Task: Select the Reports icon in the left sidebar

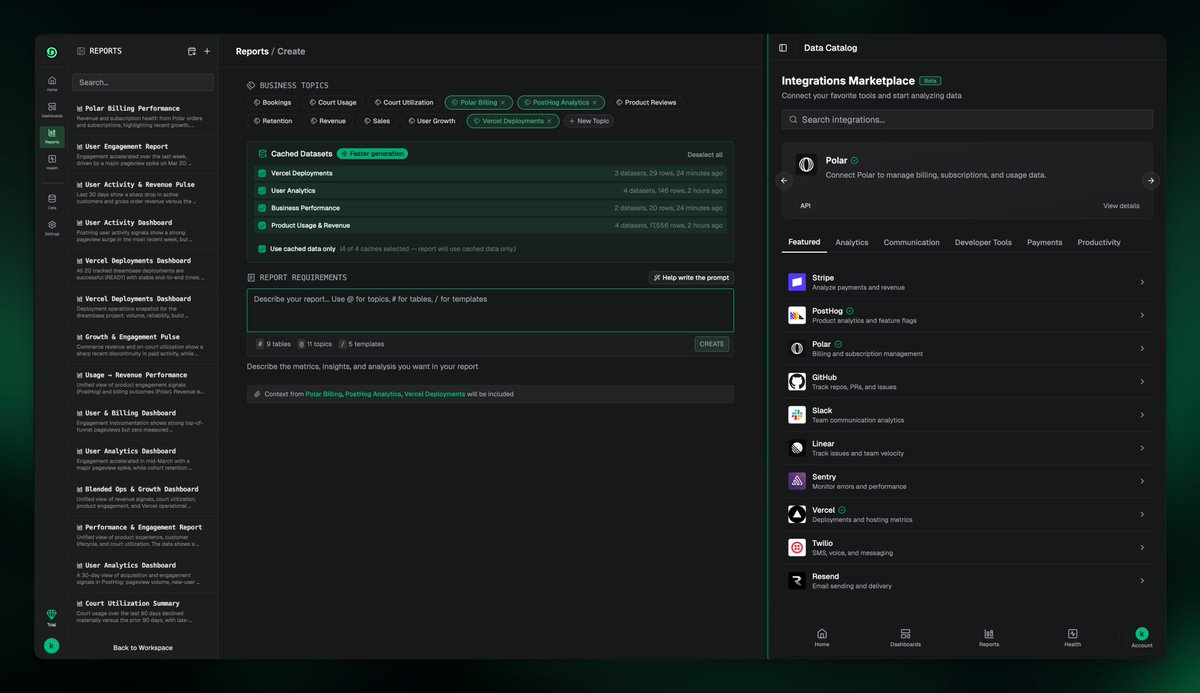Action: tap(52, 136)
